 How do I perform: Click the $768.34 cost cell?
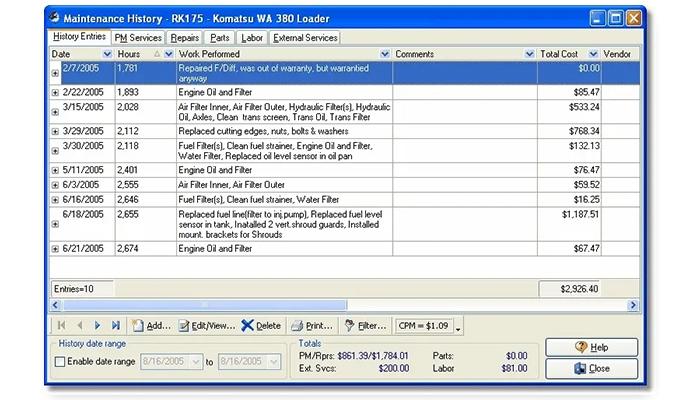tap(569, 131)
